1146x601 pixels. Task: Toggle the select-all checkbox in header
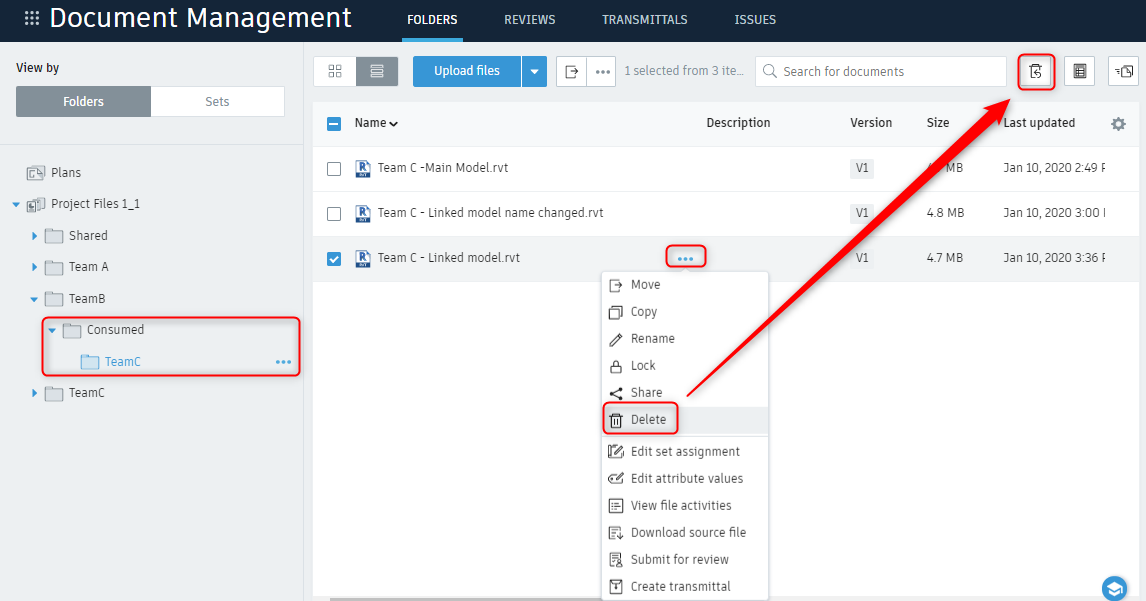[x=333, y=123]
